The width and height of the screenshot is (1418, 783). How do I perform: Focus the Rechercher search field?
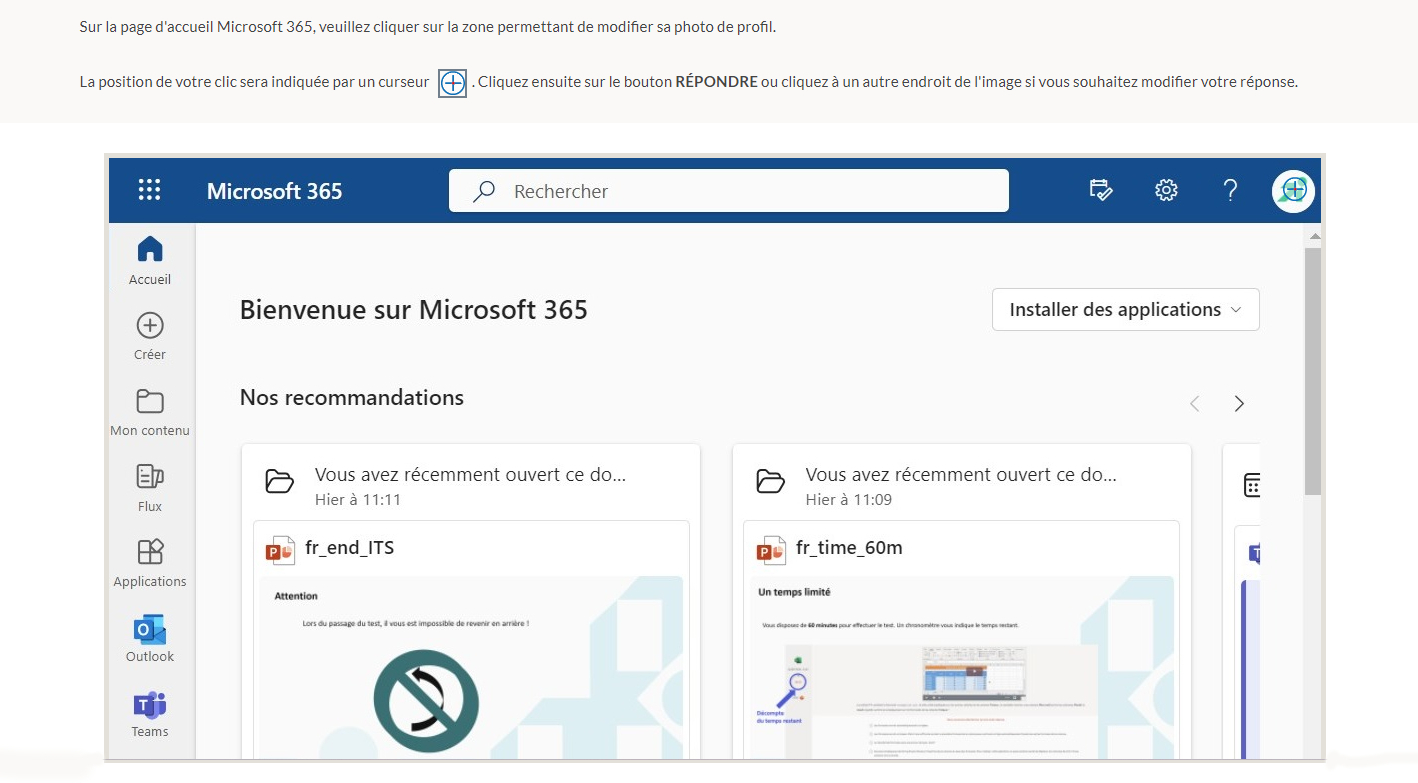pos(728,191)
